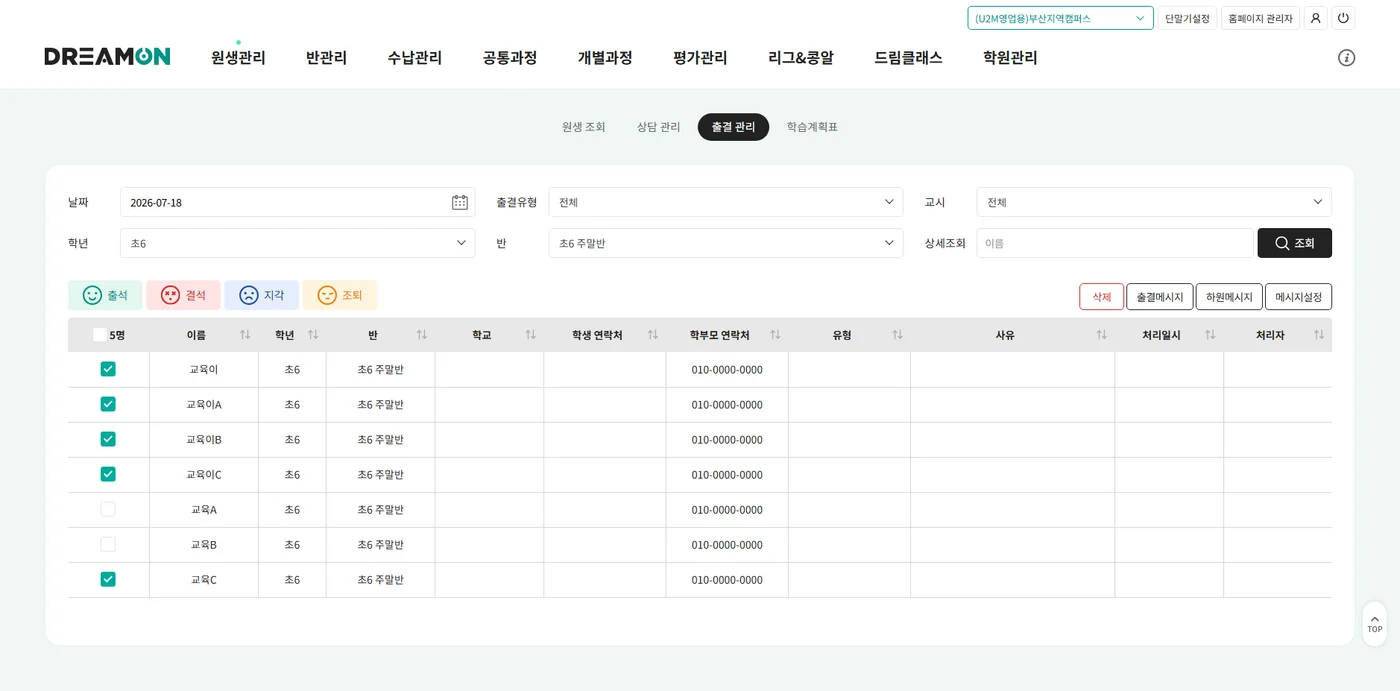Open the campus selector dropdown
The image size is (1400, 691).
pos(1060,18)
